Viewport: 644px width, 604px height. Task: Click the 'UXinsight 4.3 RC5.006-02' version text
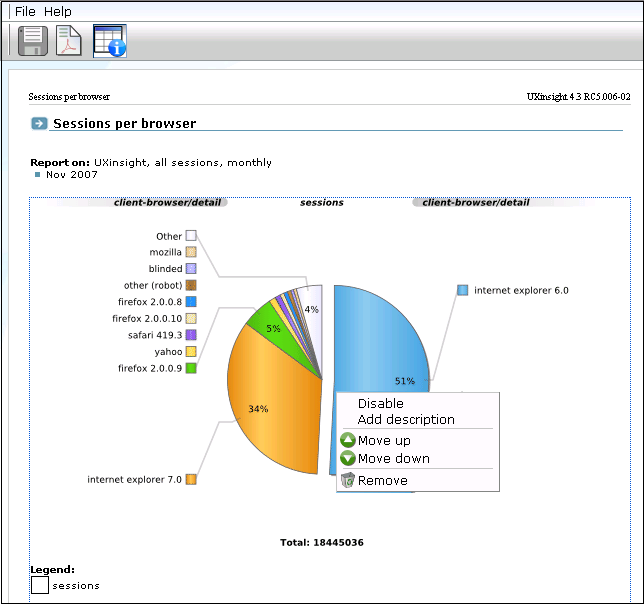click(579, 96)
